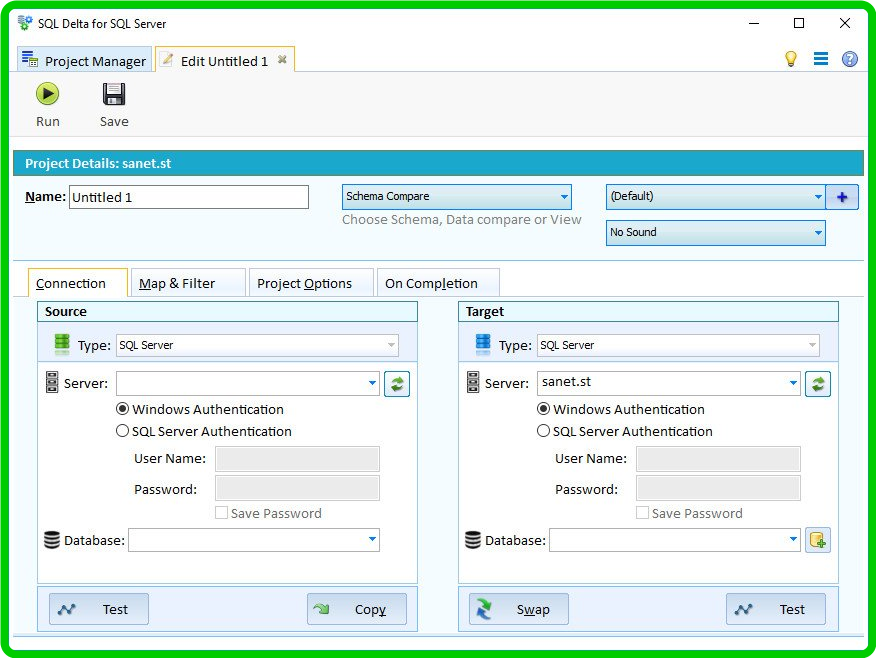Open the No Sound dropdown

coord(715,232)
